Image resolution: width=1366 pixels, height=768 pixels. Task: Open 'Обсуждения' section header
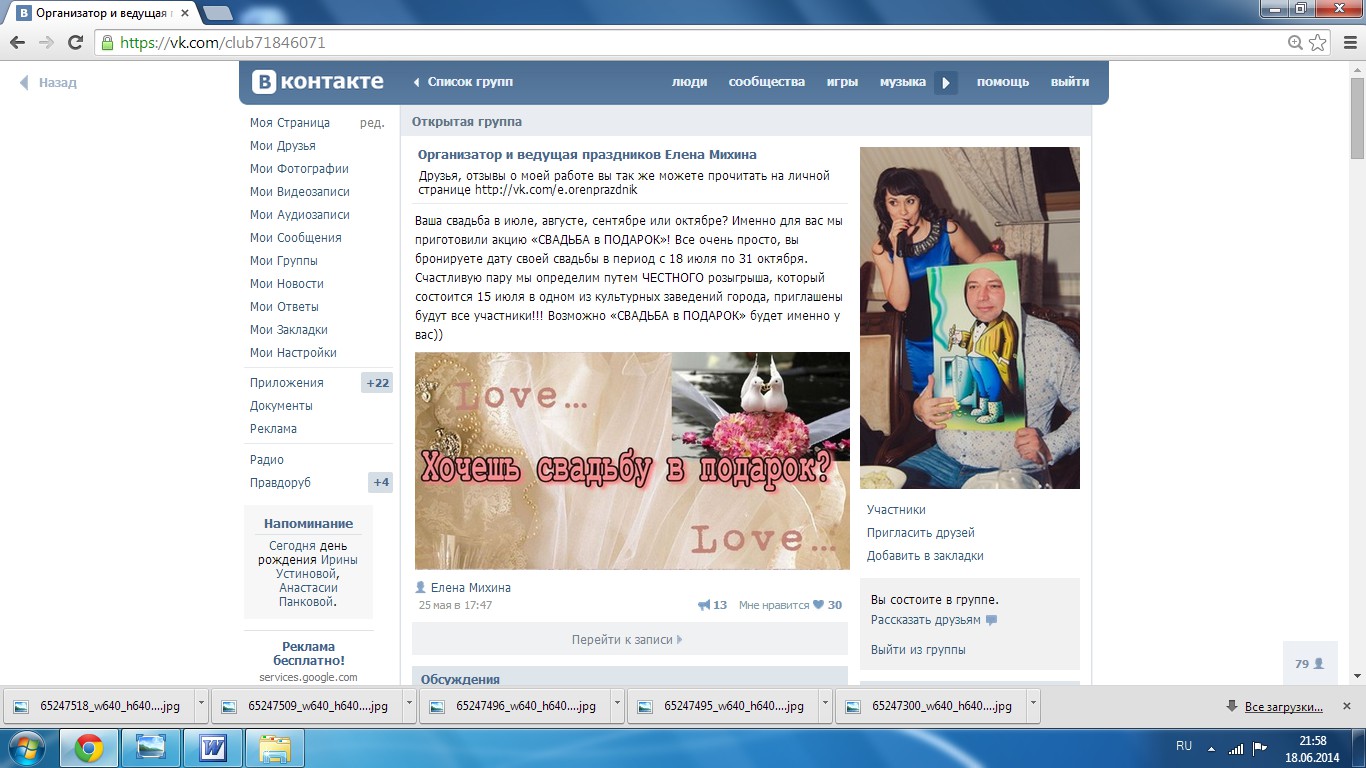460,679
